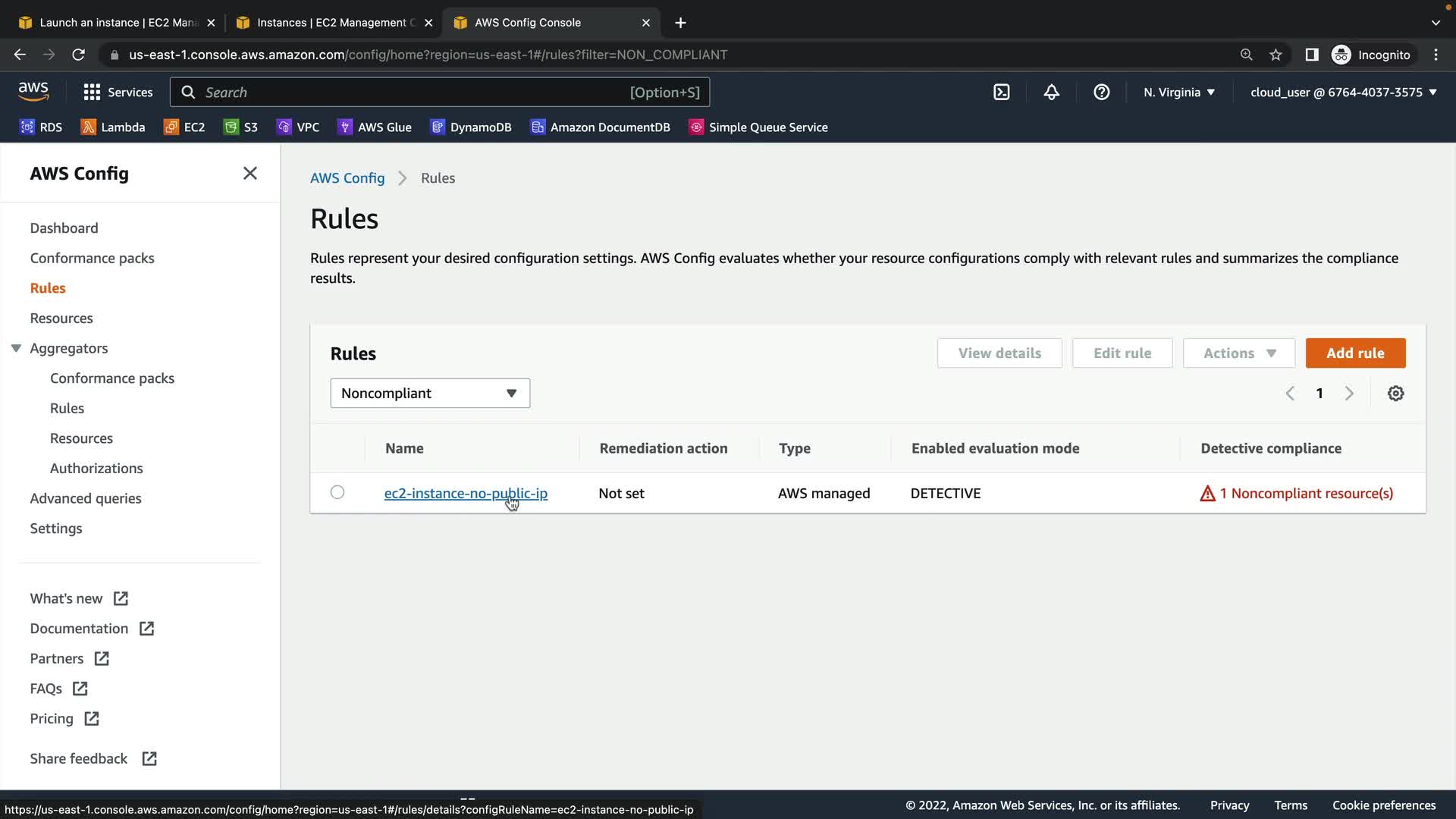
Task: Go to Dashboard in the sidebar
Action: click(x=64, y=228)
